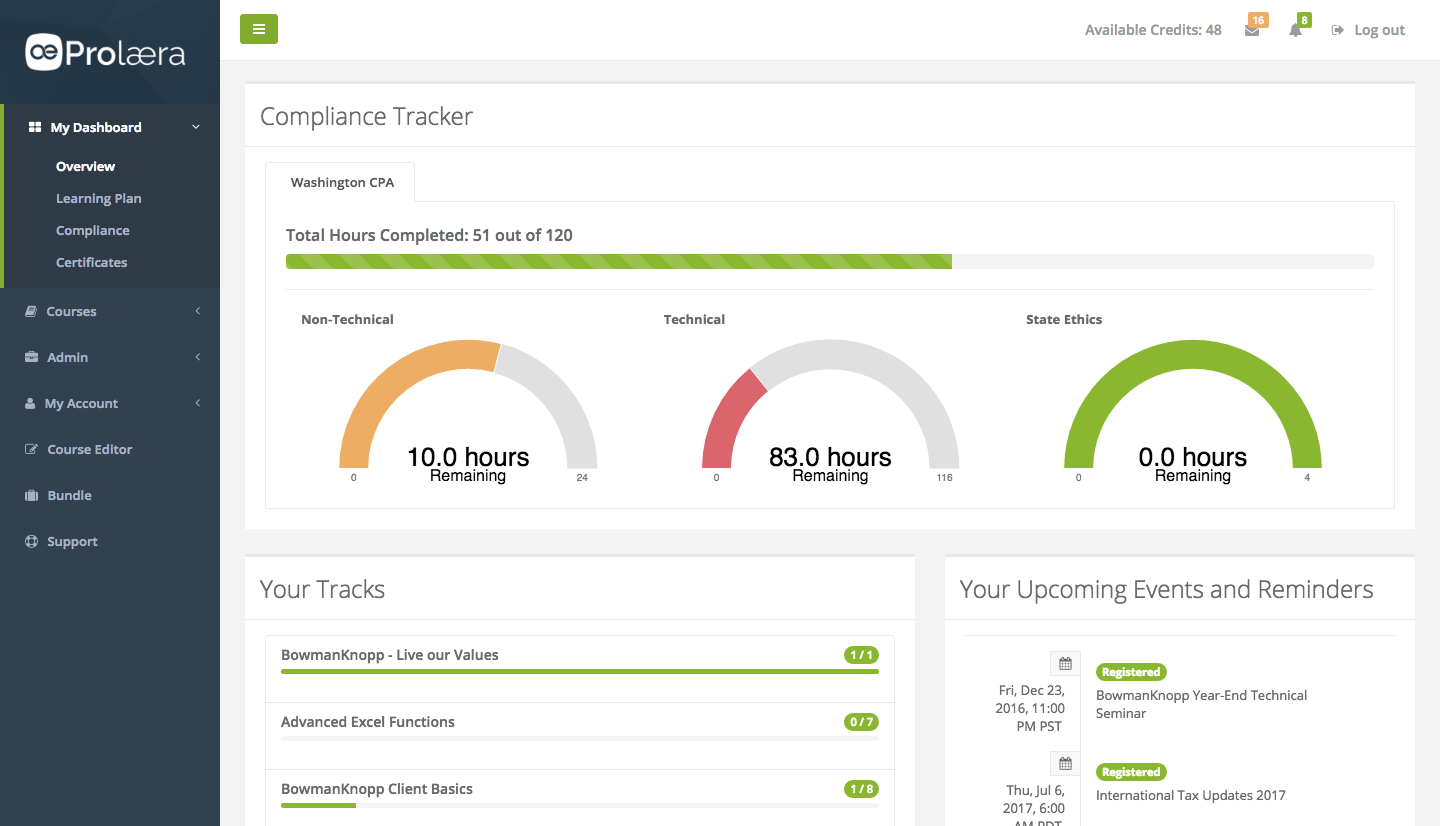Open the messages envelope icon
This screenshot has width=1440, height=826.
pos(1254,30)
